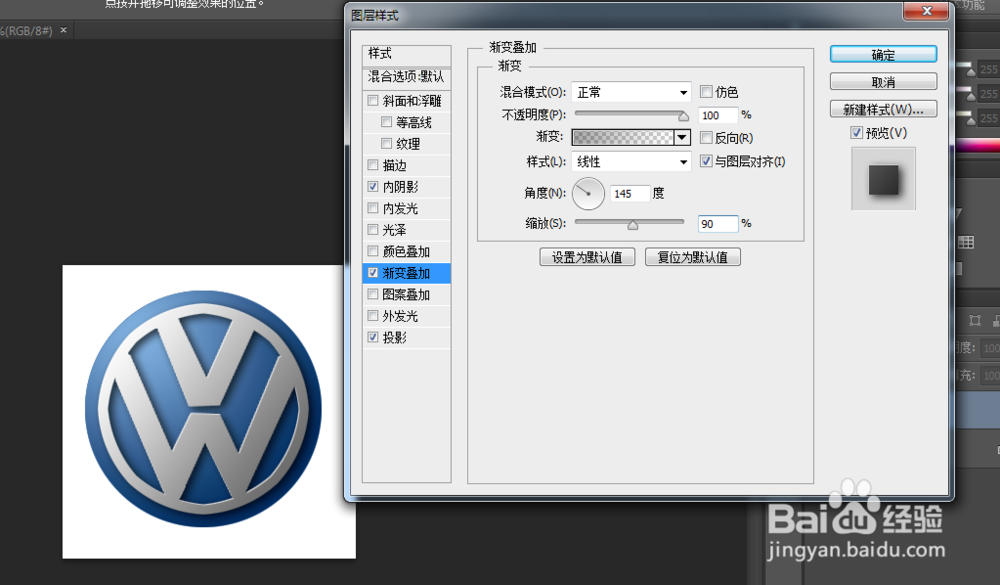Enable 反向(R) reverse checkbox
Screen dimensions: 1000x585
click(706, 138)
